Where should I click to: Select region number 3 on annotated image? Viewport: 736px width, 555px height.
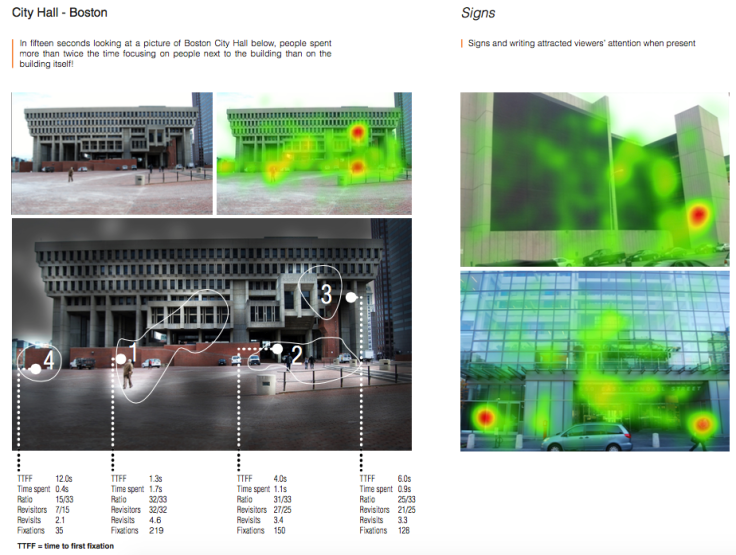tap(326, 294)
